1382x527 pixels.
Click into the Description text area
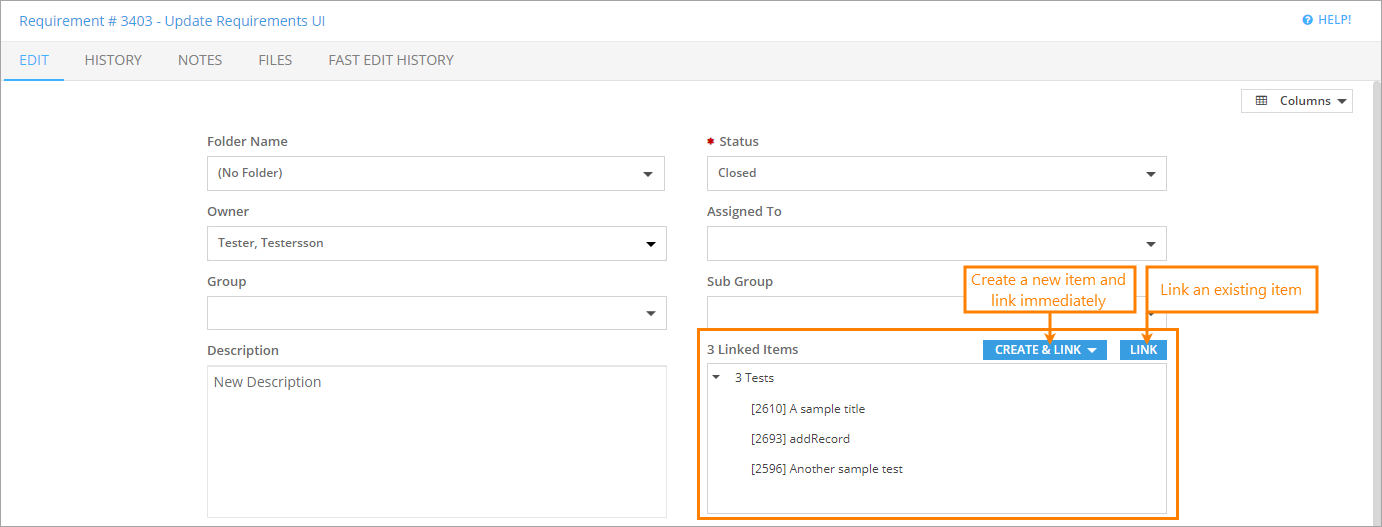(436, 440)
